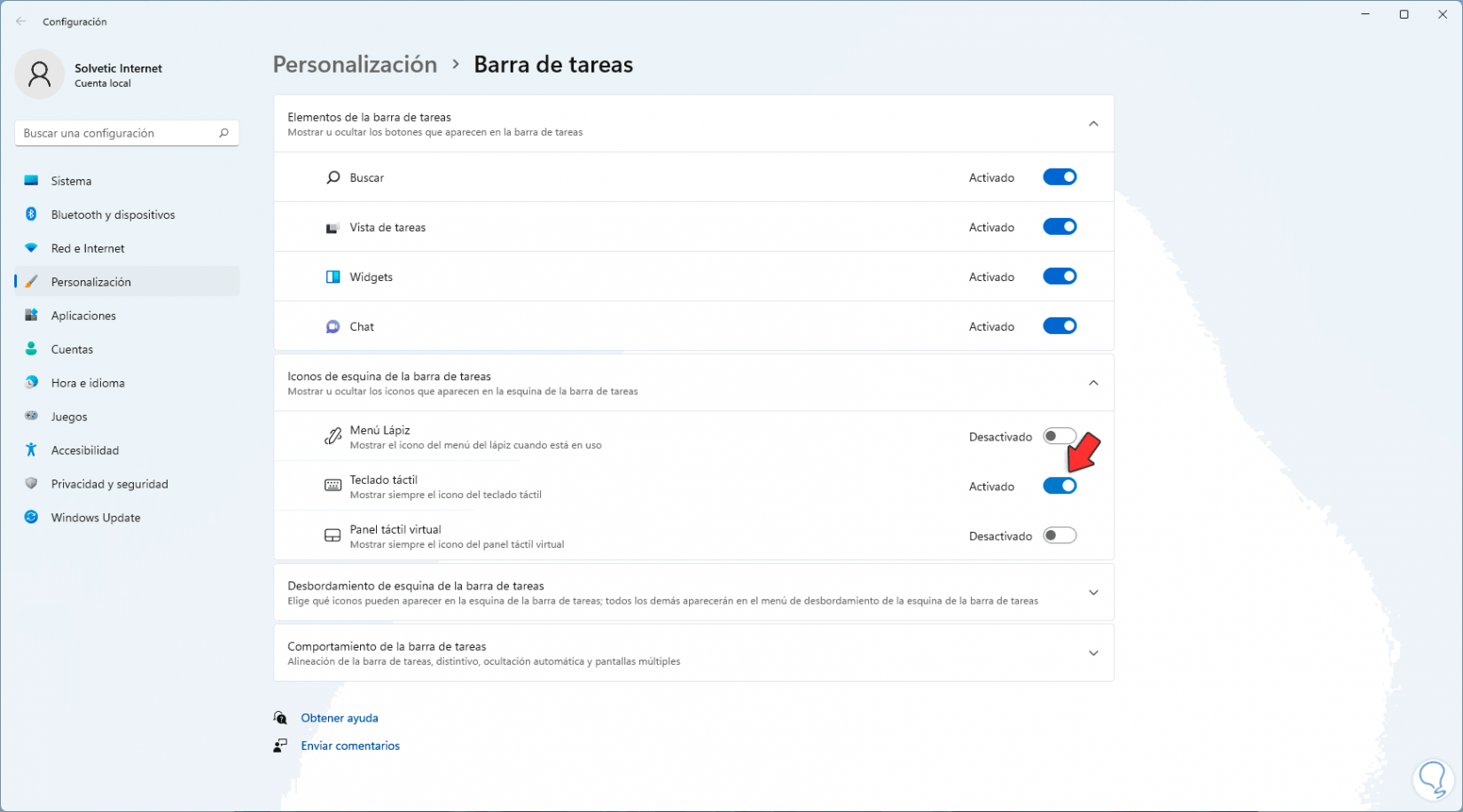Disable the Teclado táctil toggle
1463x812 pixels.
[1060, 486]
